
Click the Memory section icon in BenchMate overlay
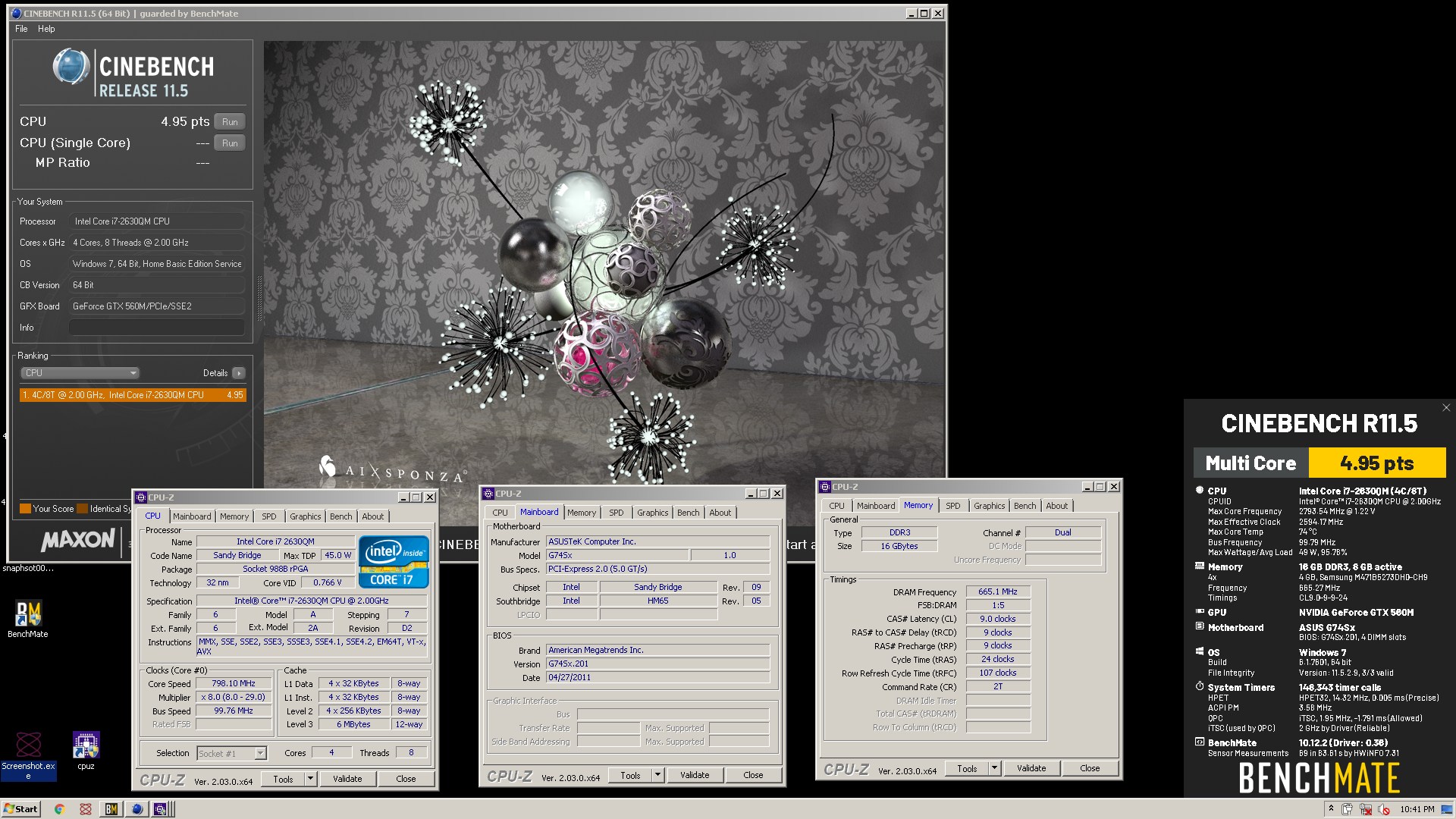[1200, 566]
